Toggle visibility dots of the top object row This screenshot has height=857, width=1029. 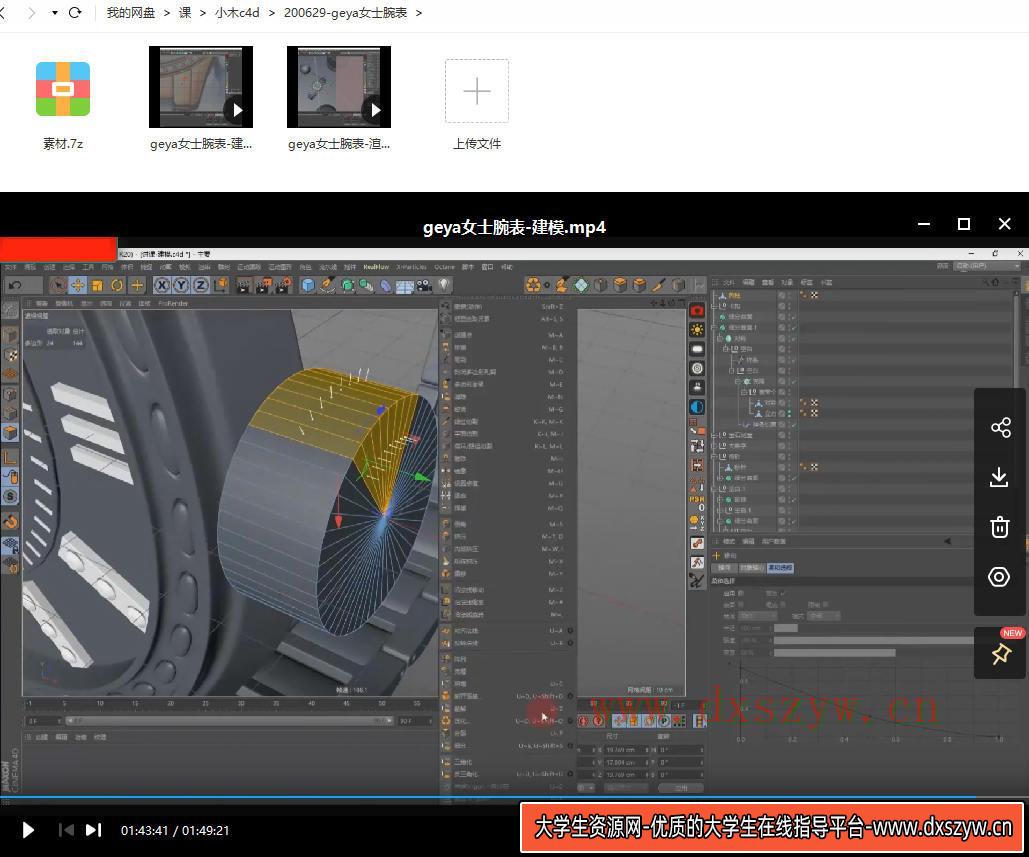(789, 295)
